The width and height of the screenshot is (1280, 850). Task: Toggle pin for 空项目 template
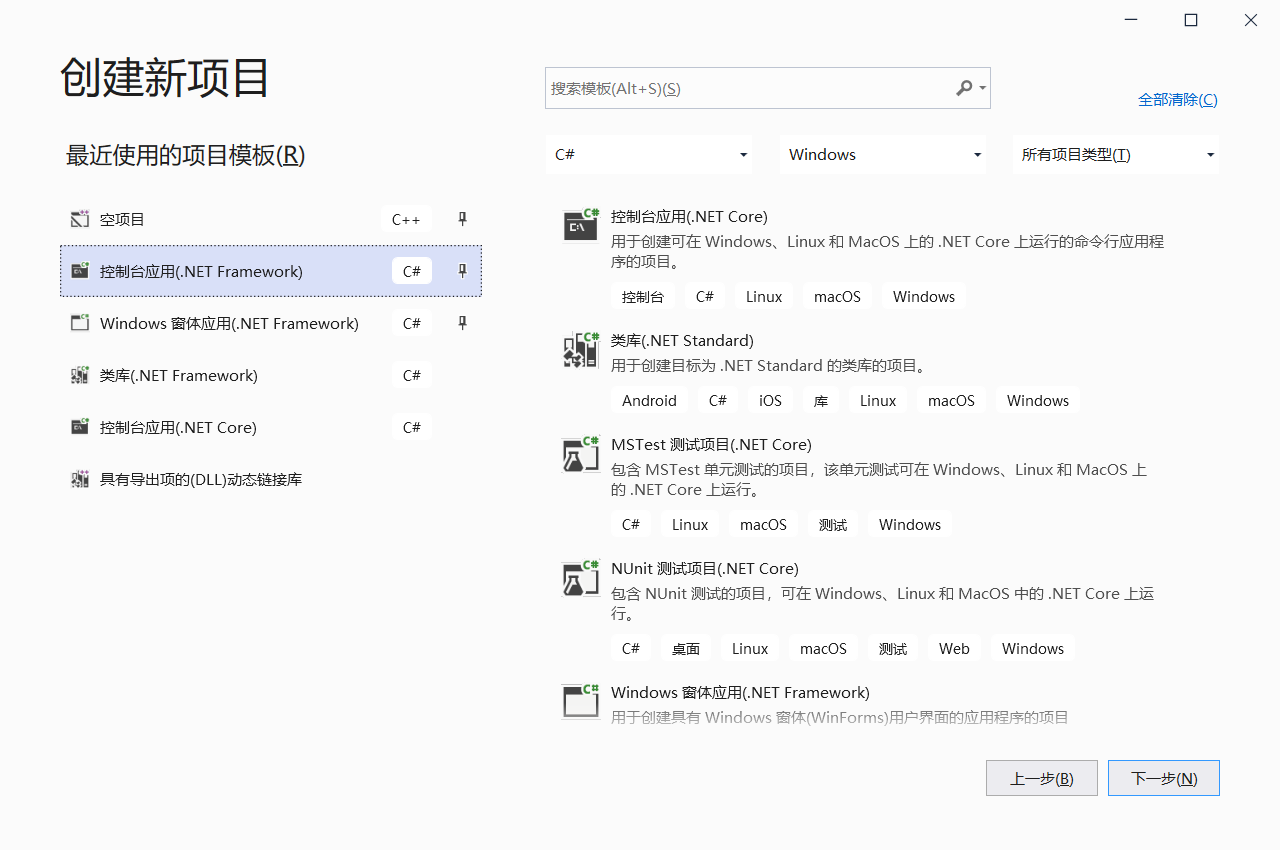(x=462, y=219)
